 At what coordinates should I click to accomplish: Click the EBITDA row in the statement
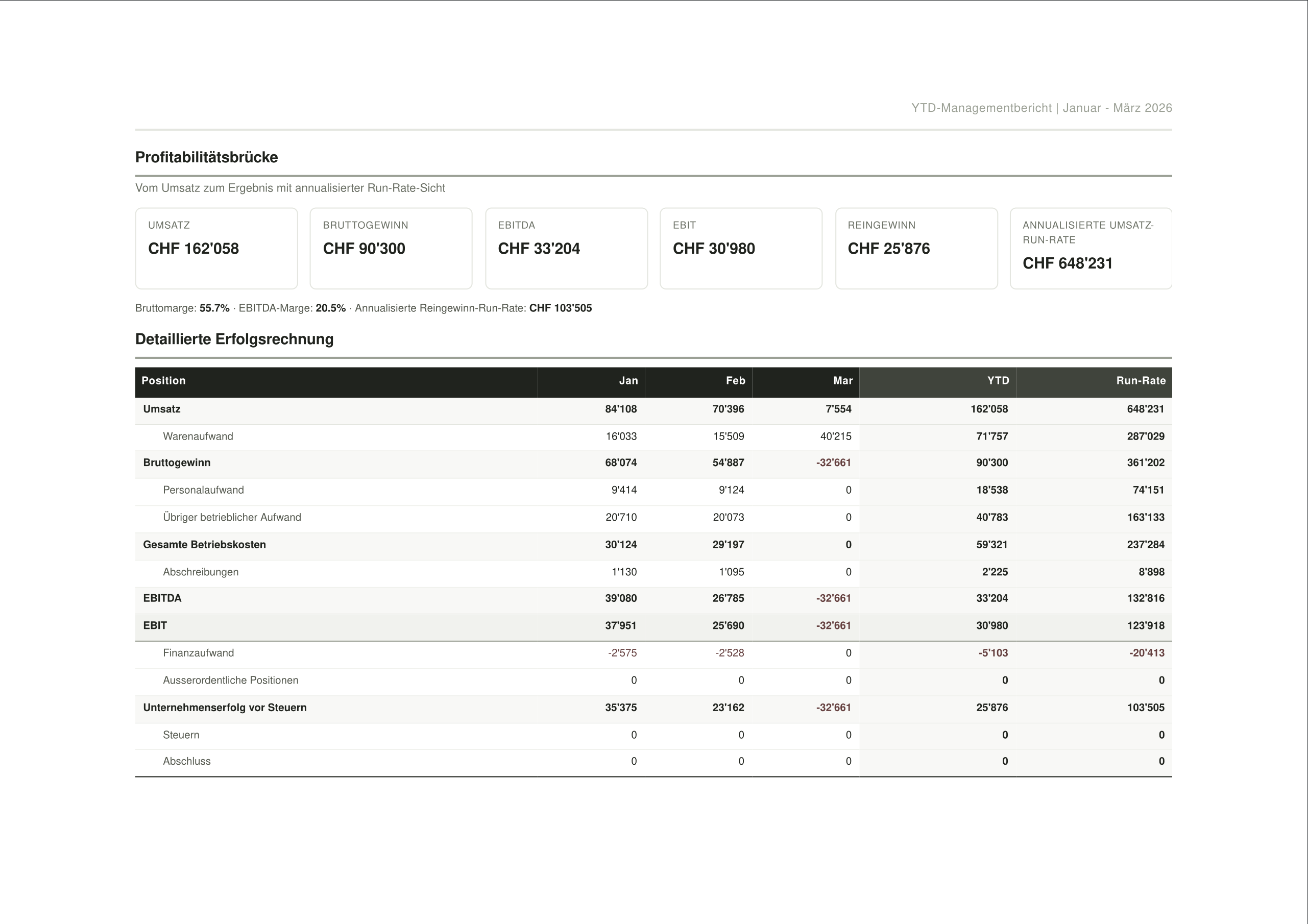[399, 598]
